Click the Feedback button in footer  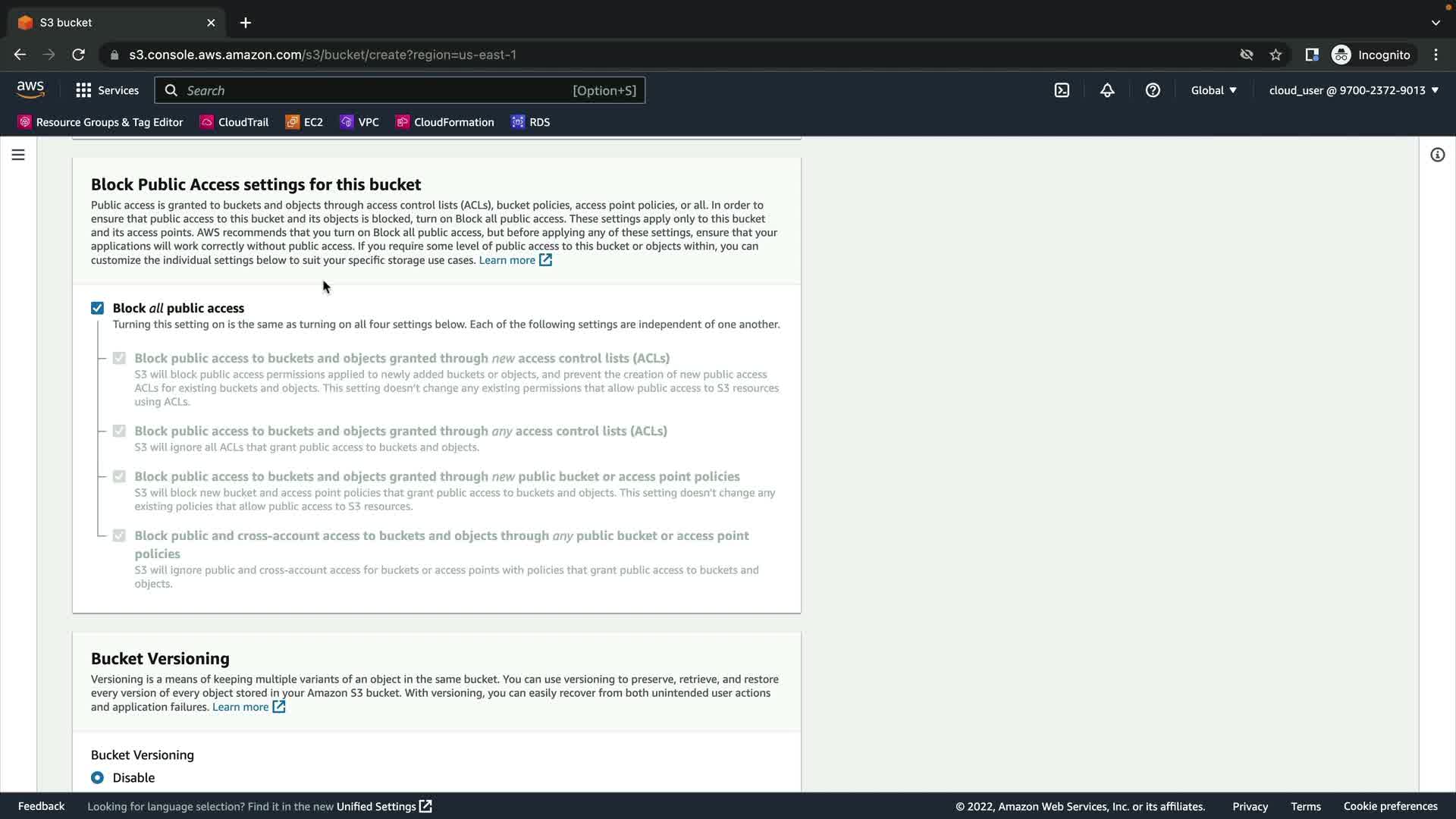tap(41, 806)
